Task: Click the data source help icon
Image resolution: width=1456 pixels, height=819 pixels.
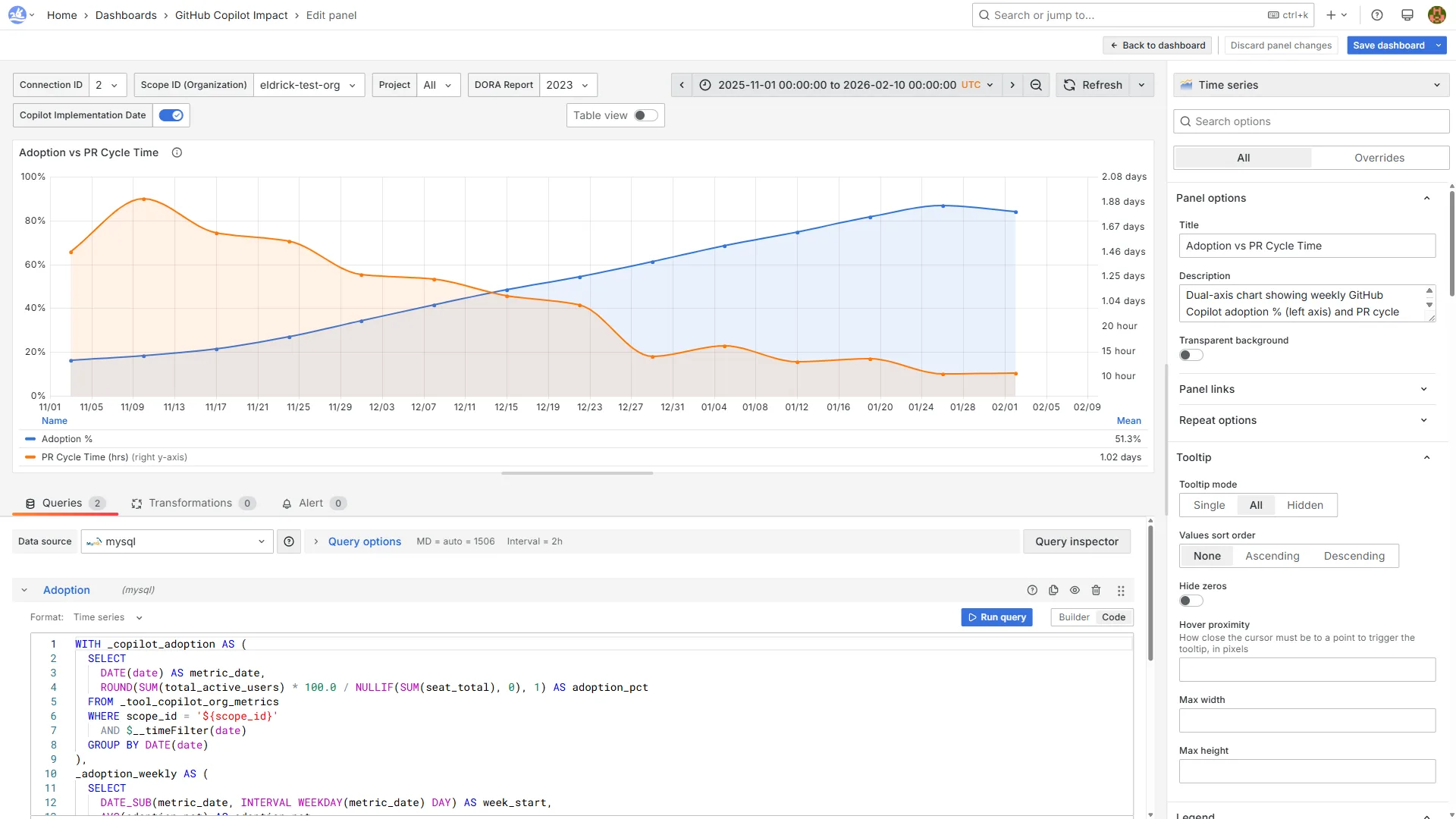Action: pyautogui.click(x=289, y=541)
